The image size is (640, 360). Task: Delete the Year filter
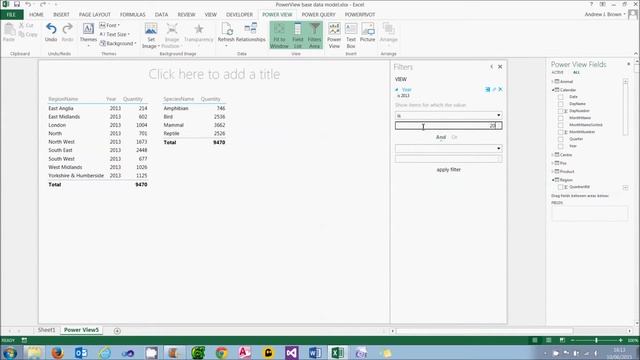pyautogui.click(x=500, y=89)
